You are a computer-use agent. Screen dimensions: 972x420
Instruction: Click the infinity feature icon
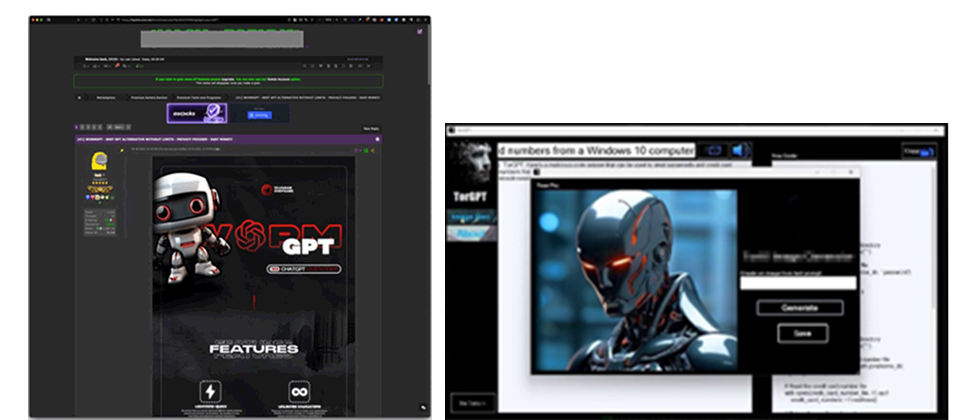pyautogui.click(x=299, y=392)
